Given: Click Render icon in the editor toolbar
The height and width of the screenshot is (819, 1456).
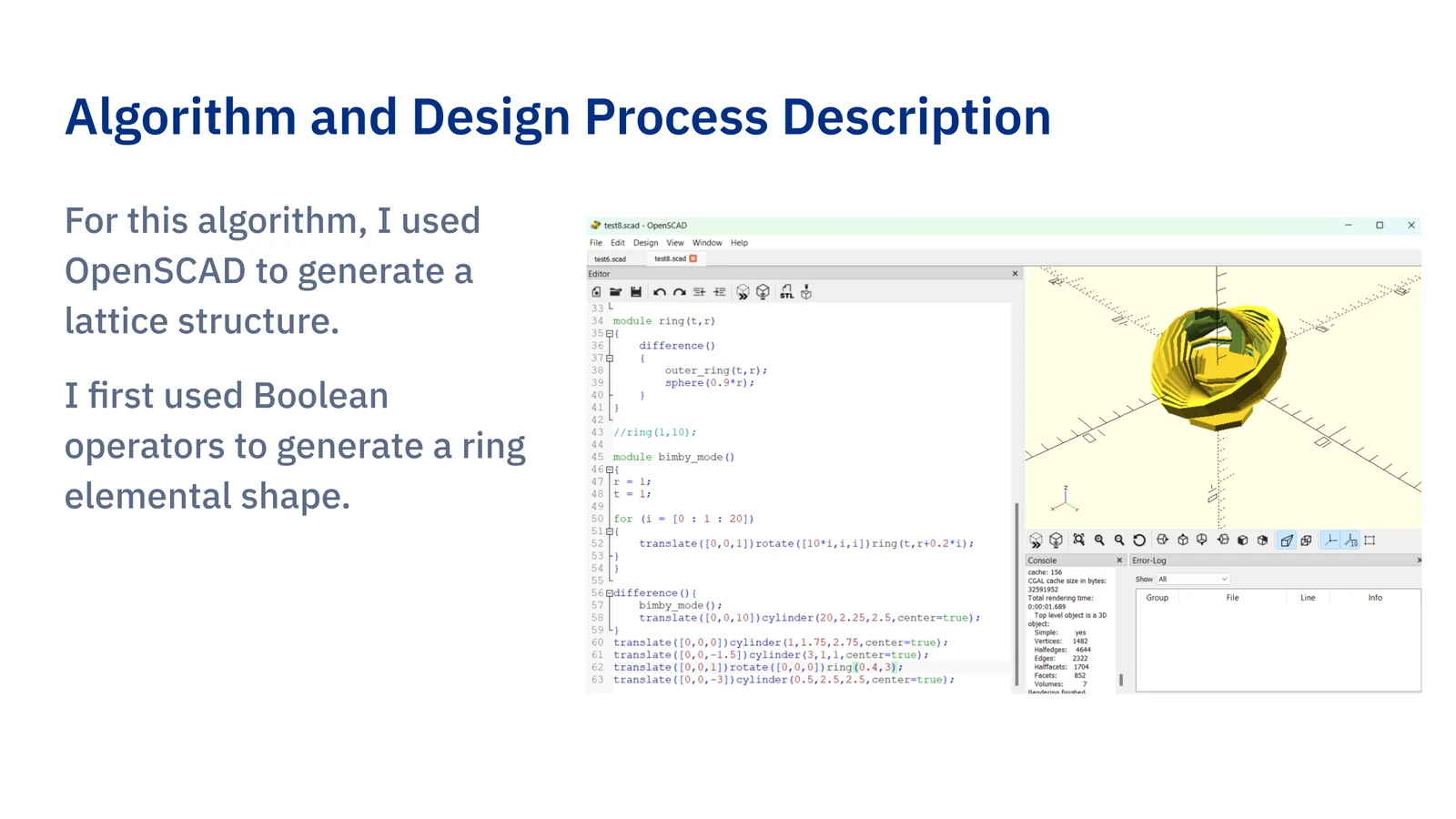Looking at the screenshot, I should (x=763, y=292).
